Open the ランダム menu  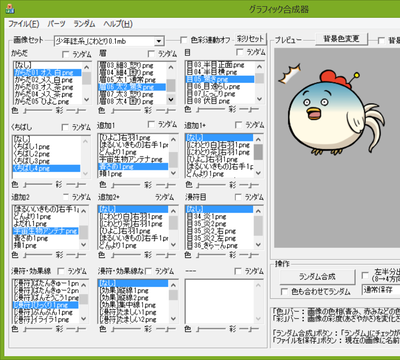tap(84, 24)
